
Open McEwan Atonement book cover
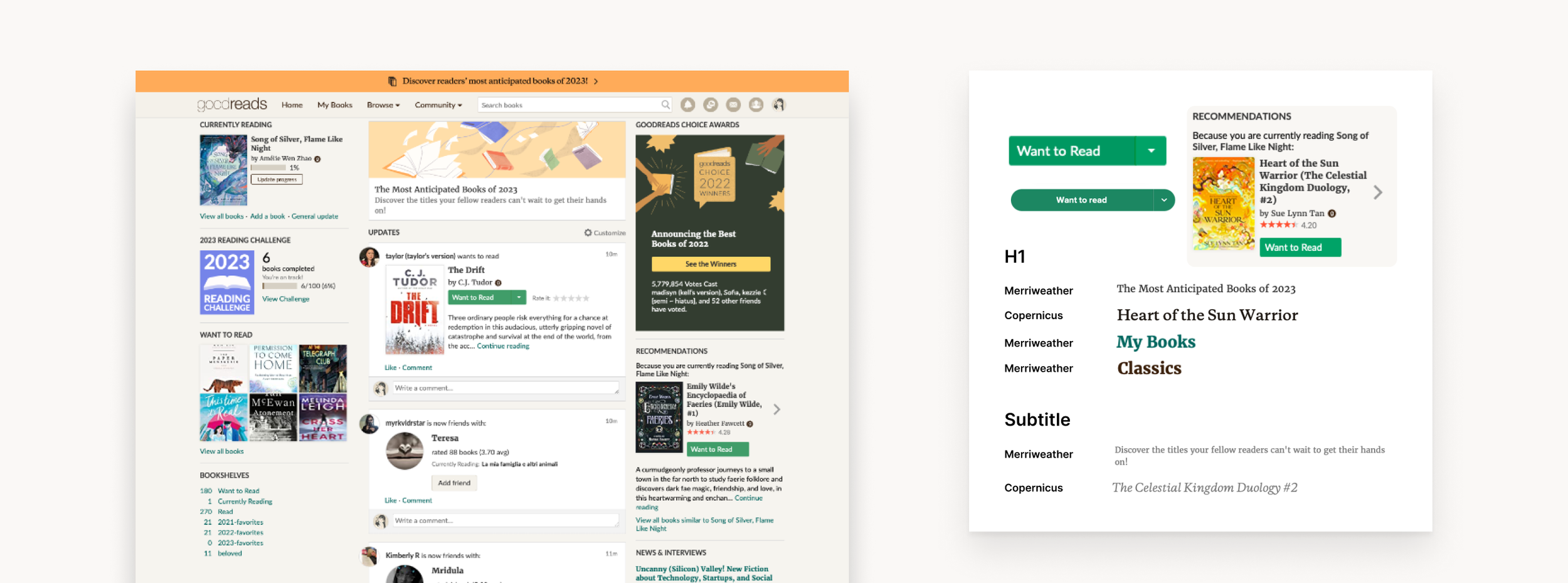[x=273, y=418]
